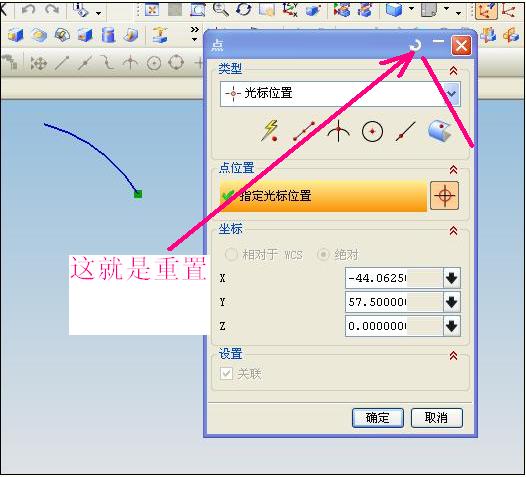Choose the Point on Curve type icon
Screen dimensions: 526x477
[x=406, y=131]
